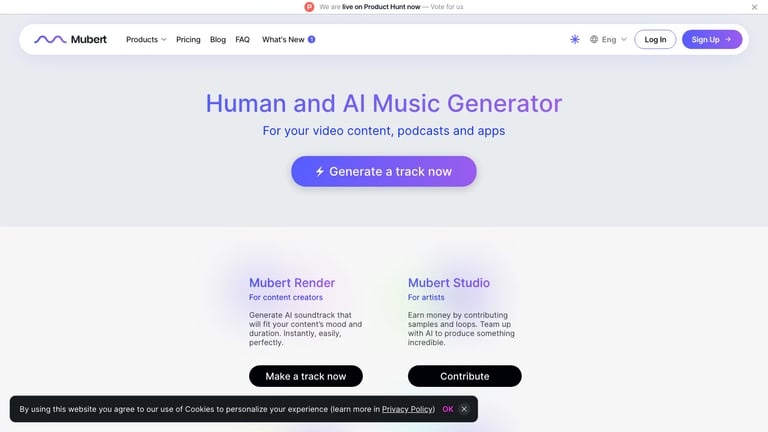
Task: Accept cookies with OK
Action: coord(448,409)
